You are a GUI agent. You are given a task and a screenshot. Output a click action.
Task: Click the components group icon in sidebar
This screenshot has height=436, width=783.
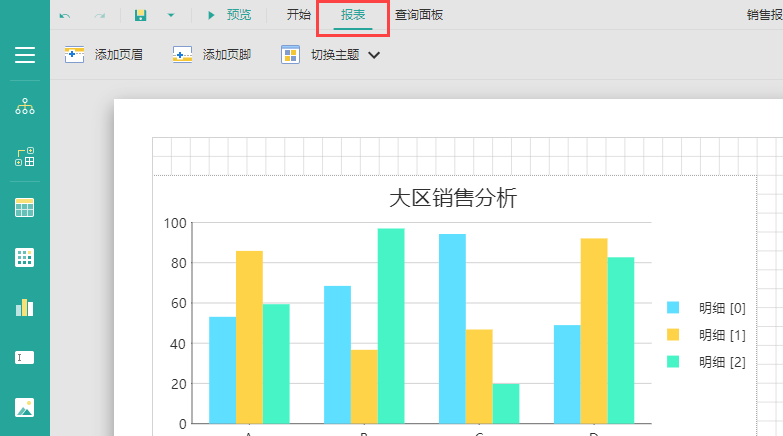click(25, 156)
